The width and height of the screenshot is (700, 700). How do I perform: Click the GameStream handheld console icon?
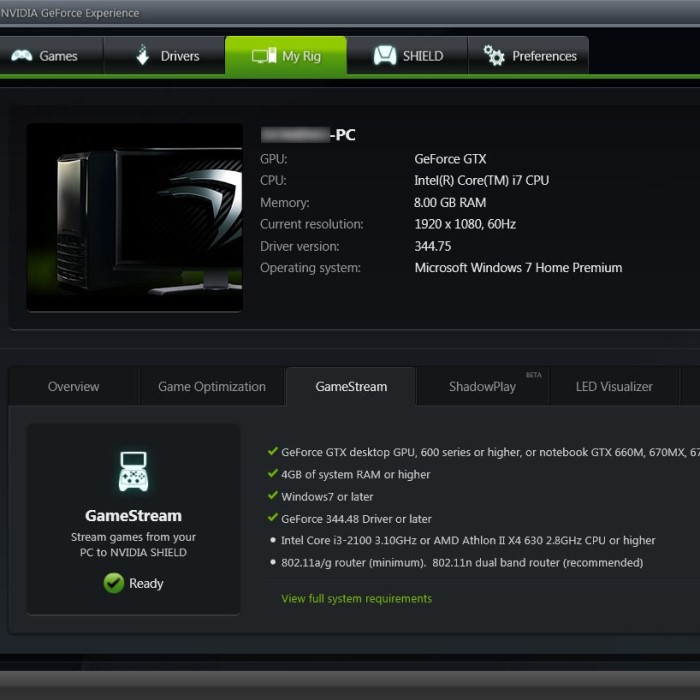133,472
